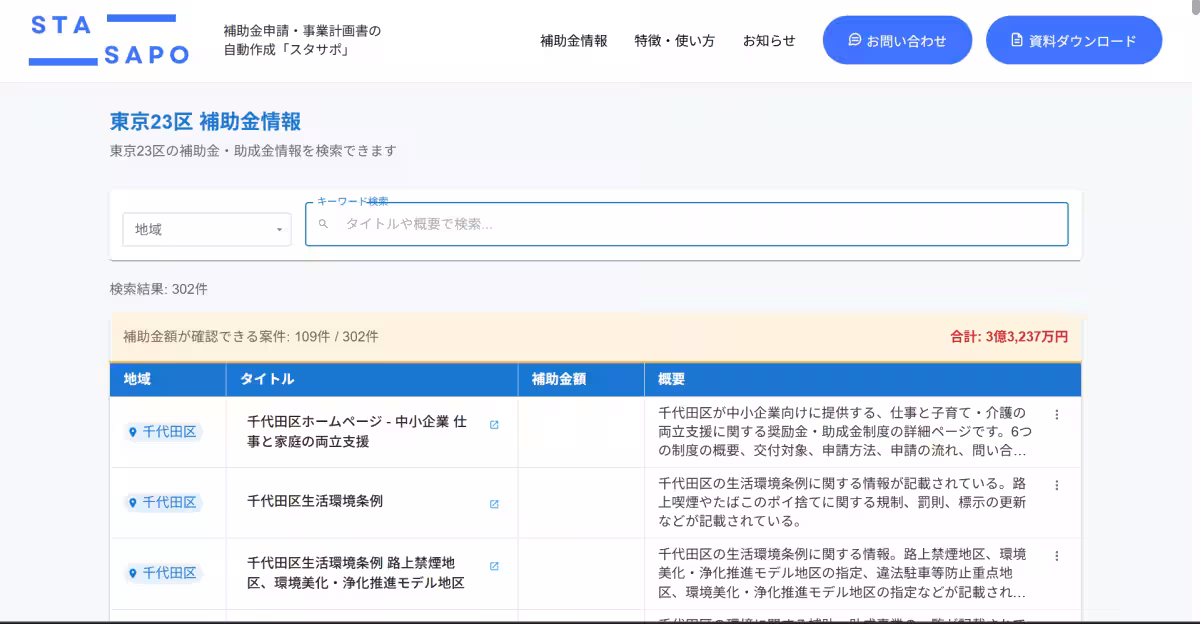
Task: Open external link icon next to 千代田区生活環境条例
Action: click(493, 505)
